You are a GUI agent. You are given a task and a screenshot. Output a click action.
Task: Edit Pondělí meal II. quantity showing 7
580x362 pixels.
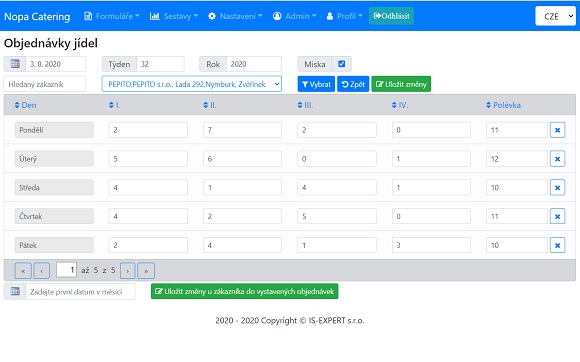click(242, 130)
